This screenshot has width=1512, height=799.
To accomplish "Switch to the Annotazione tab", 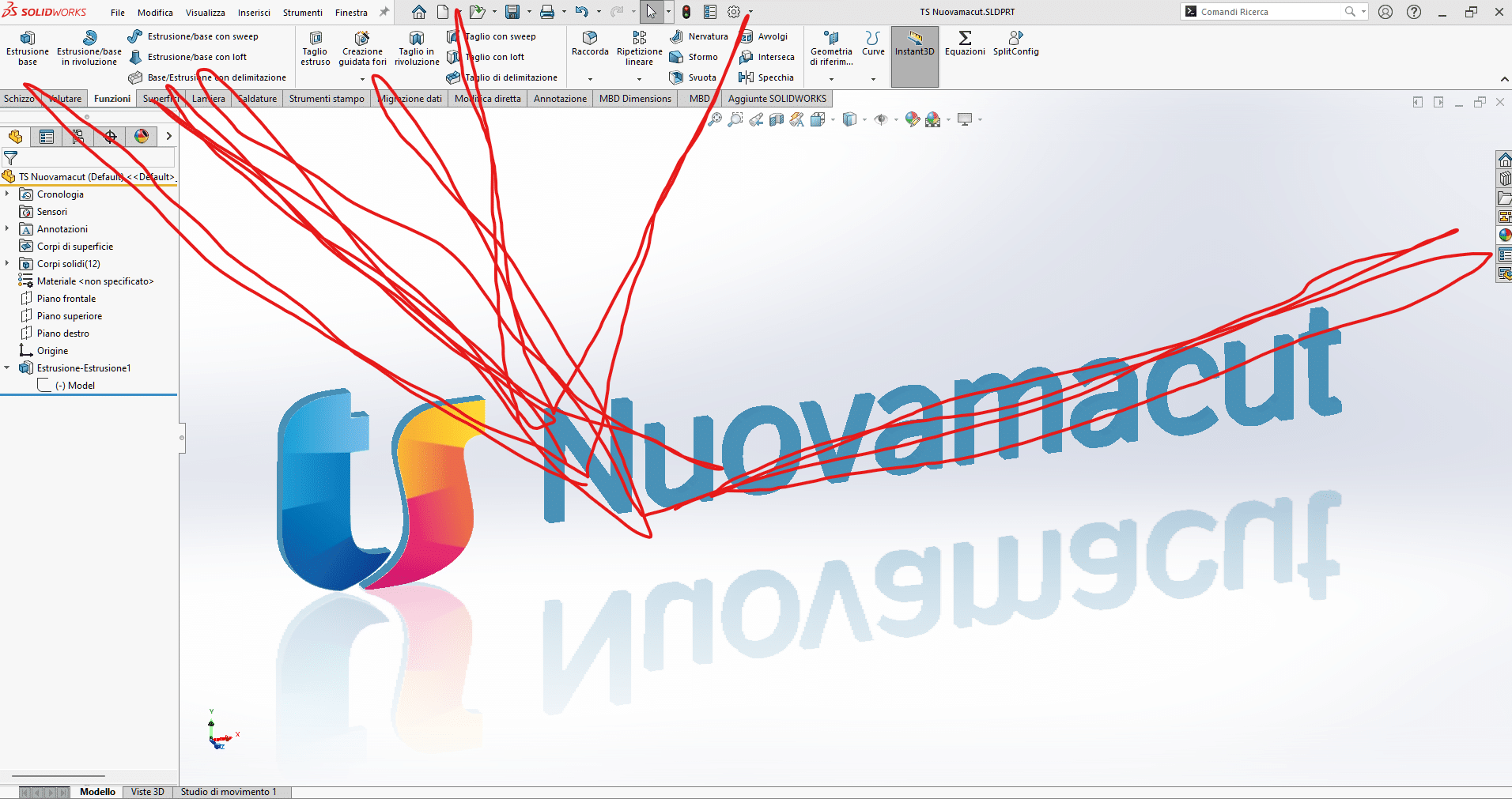I will pos(560,99).
